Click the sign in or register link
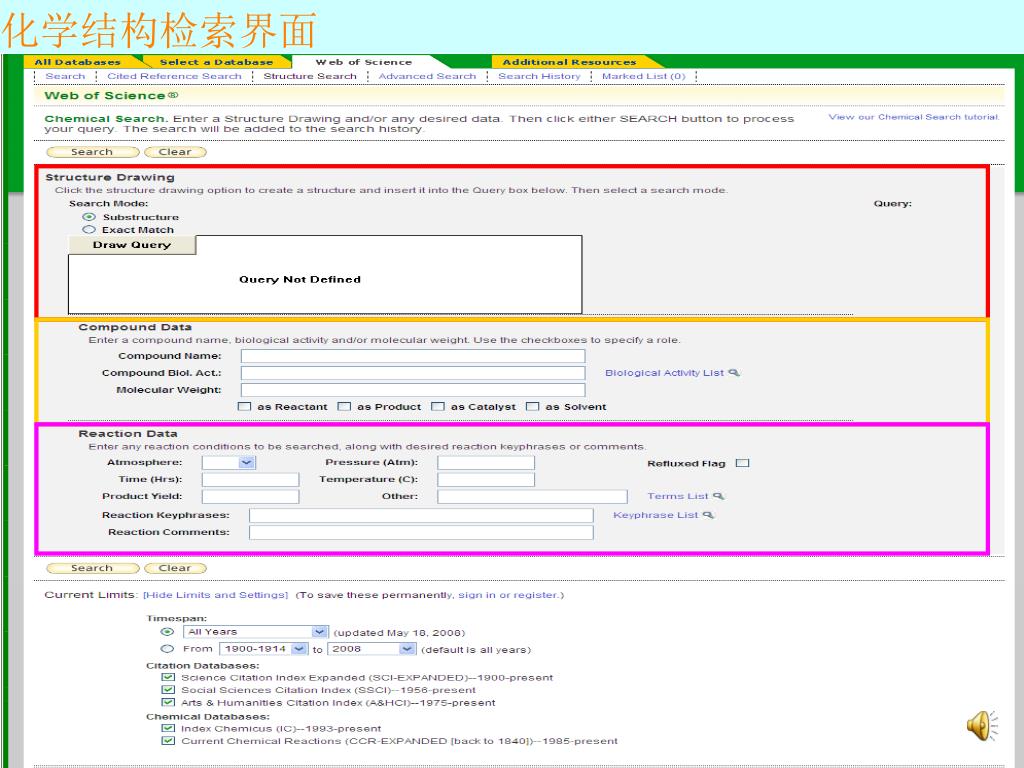The width and height of the screenshot is (1024, 768). point(508,595)
